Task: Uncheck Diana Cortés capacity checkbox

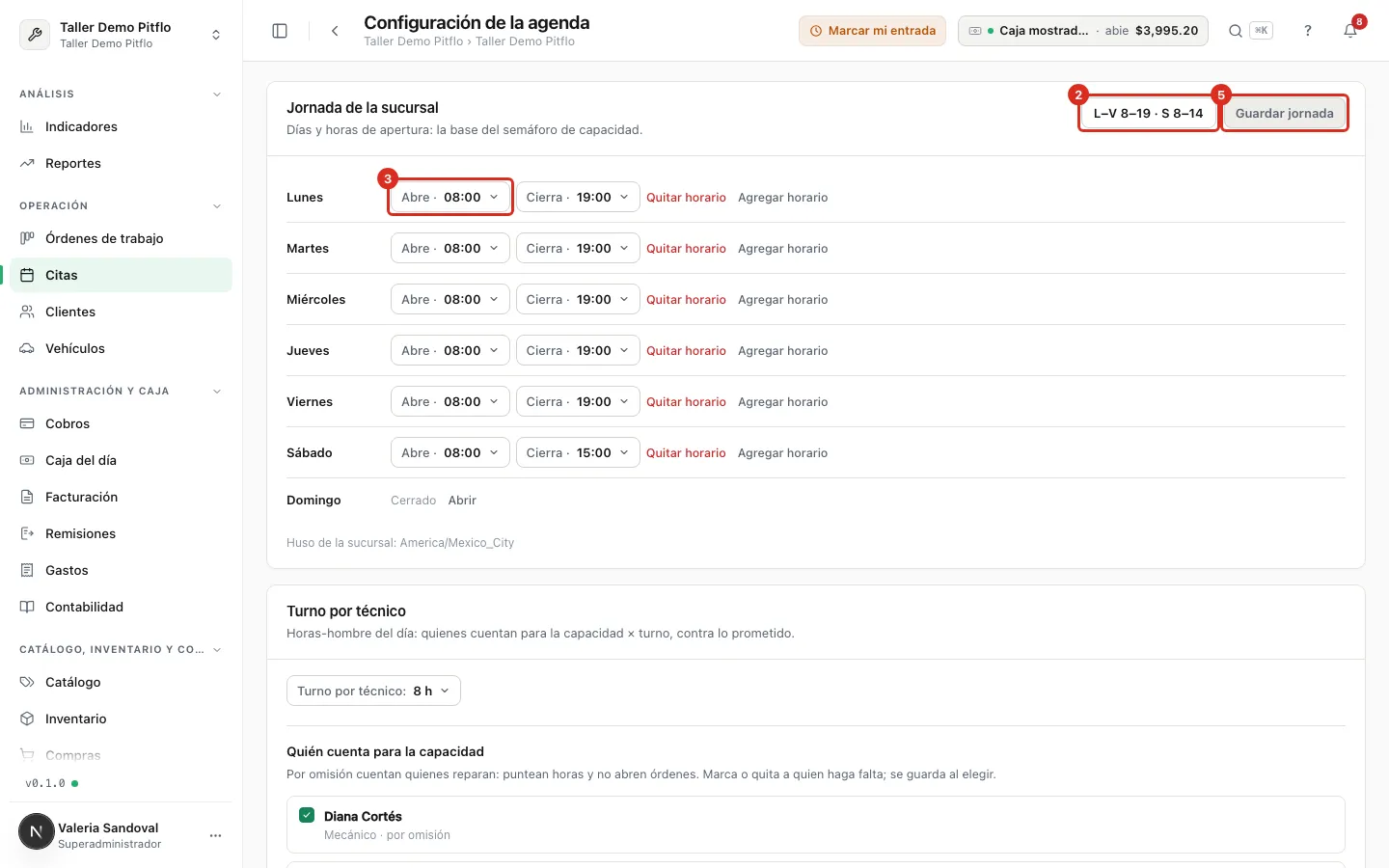Action: 307,815
